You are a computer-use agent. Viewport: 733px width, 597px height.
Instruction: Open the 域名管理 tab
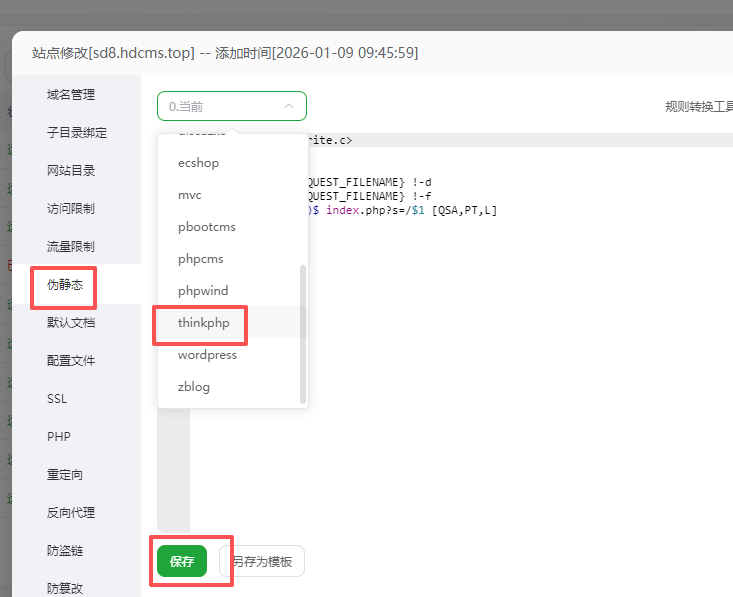point(71,94)
